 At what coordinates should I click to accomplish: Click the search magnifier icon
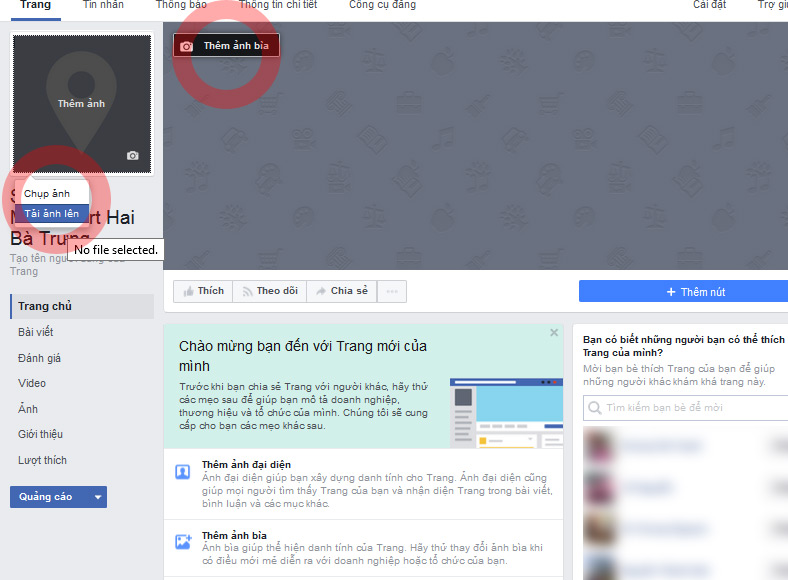pyautogui.click(x=595, y=408)
